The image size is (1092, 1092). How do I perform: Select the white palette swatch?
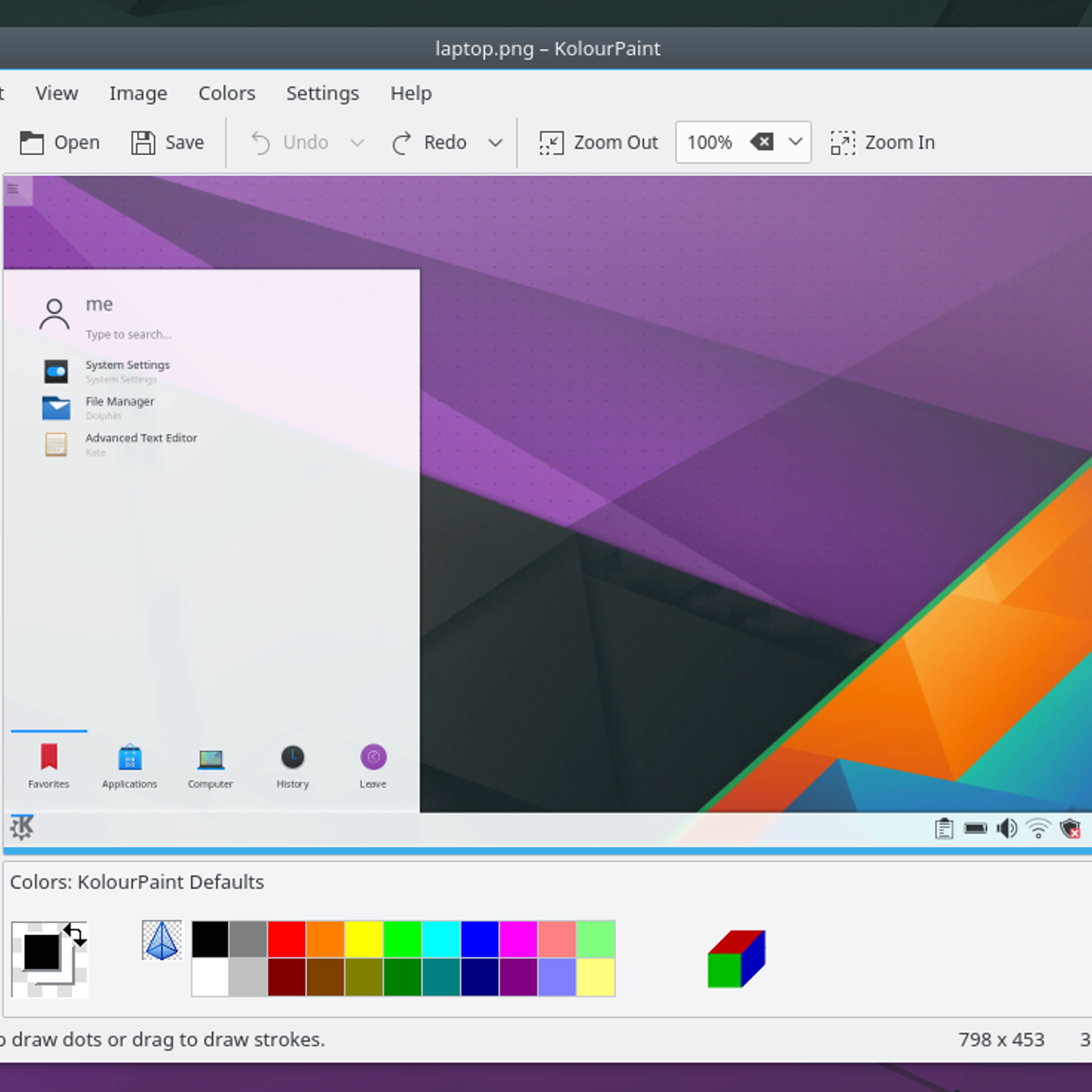click(210, 977)
